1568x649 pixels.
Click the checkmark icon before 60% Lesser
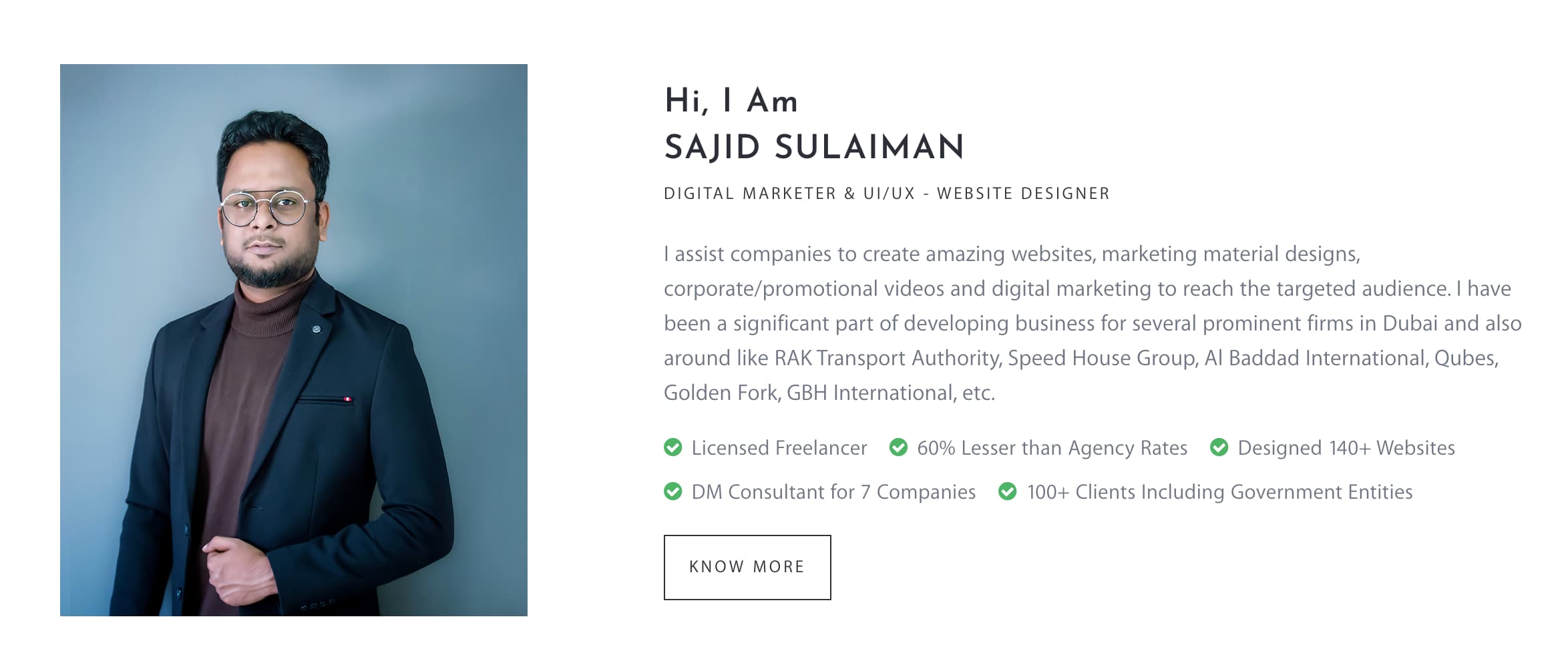(x=898, y=447)
